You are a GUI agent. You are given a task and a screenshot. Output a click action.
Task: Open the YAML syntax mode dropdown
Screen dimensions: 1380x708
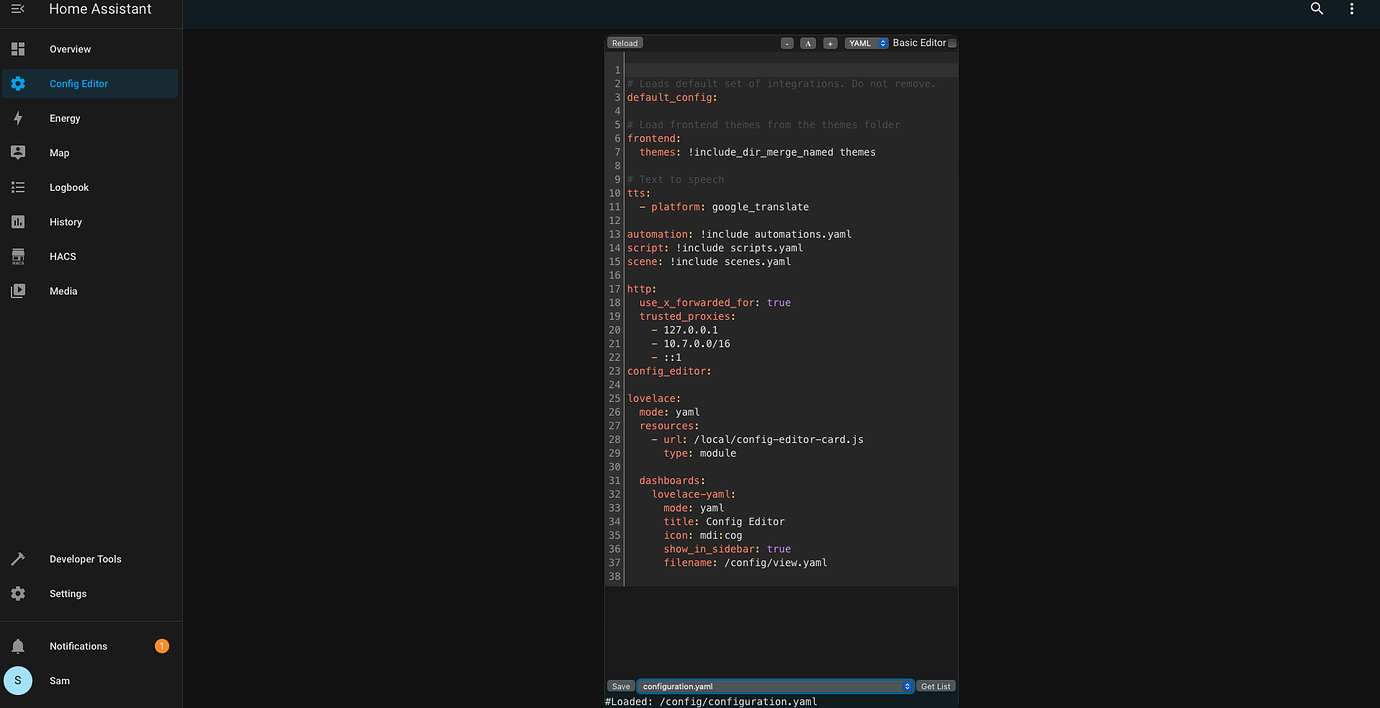pyautogui.click(x=866, y=43)
